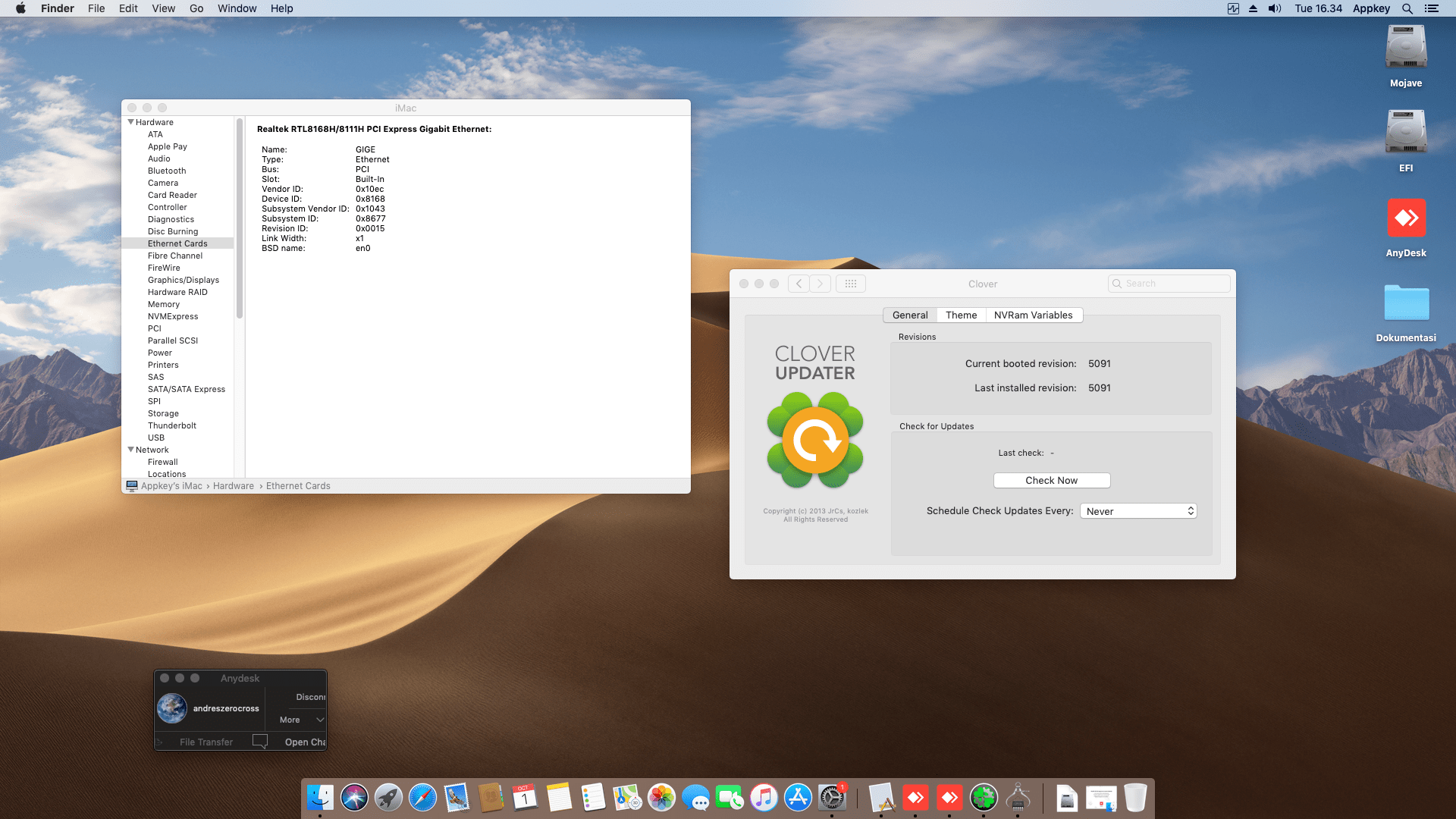Switch to NVRam Variables tab

[1033, 315]
